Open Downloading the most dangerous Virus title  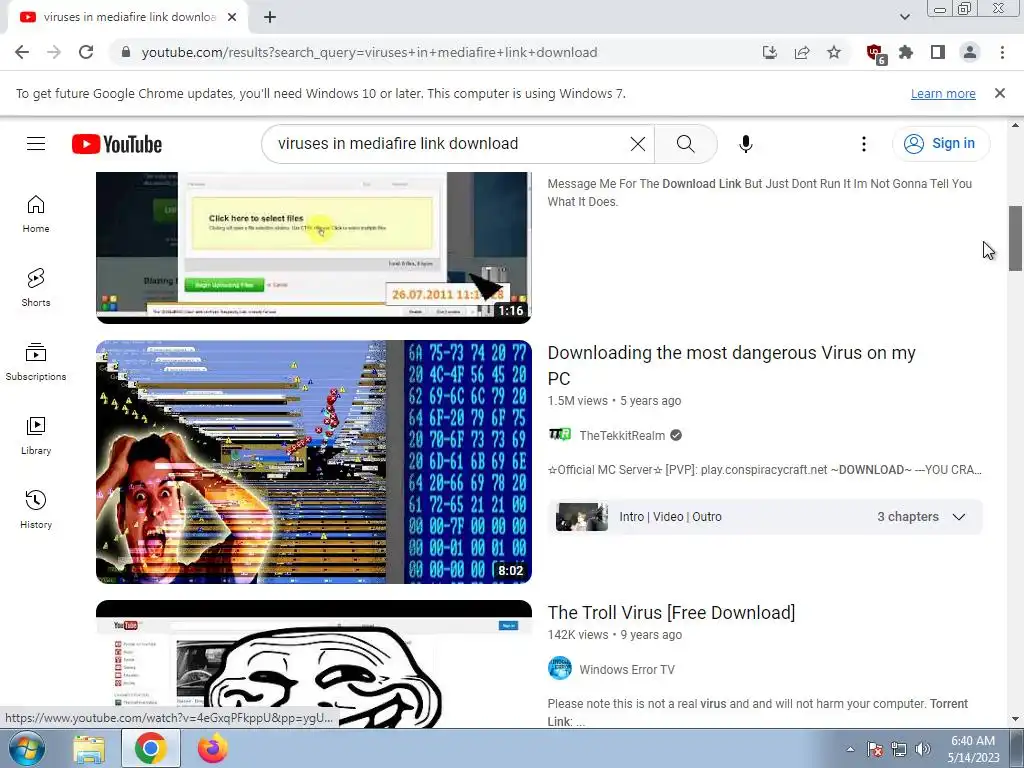(x=731, y=366)
